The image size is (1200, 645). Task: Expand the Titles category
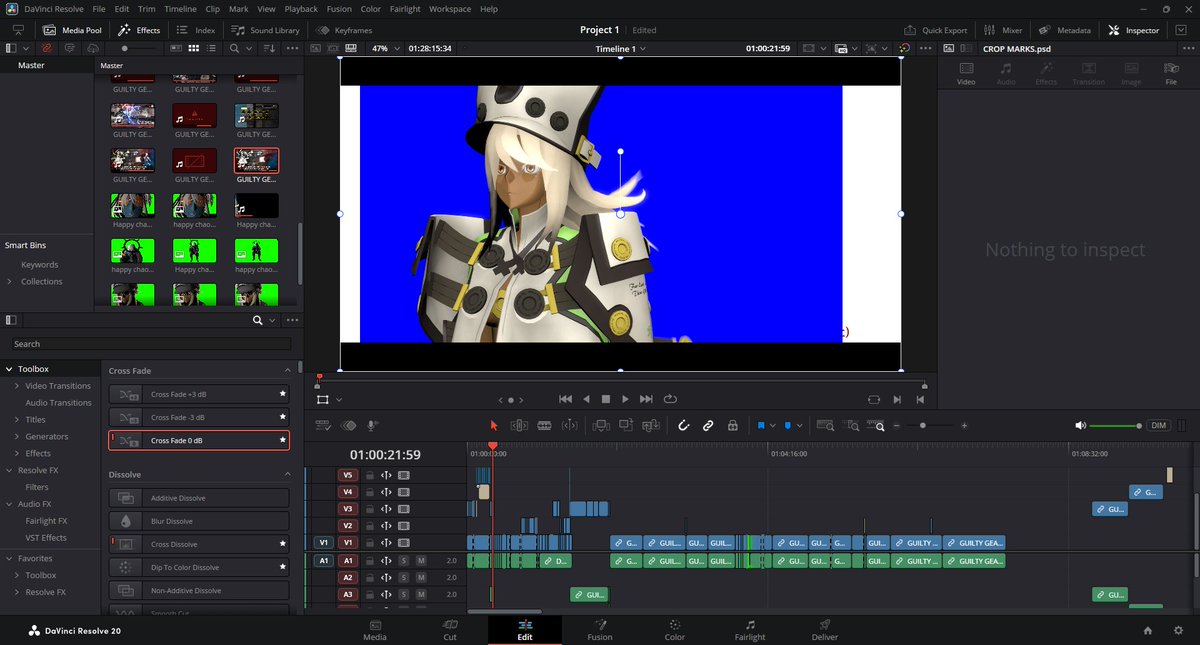pos(15,420)
